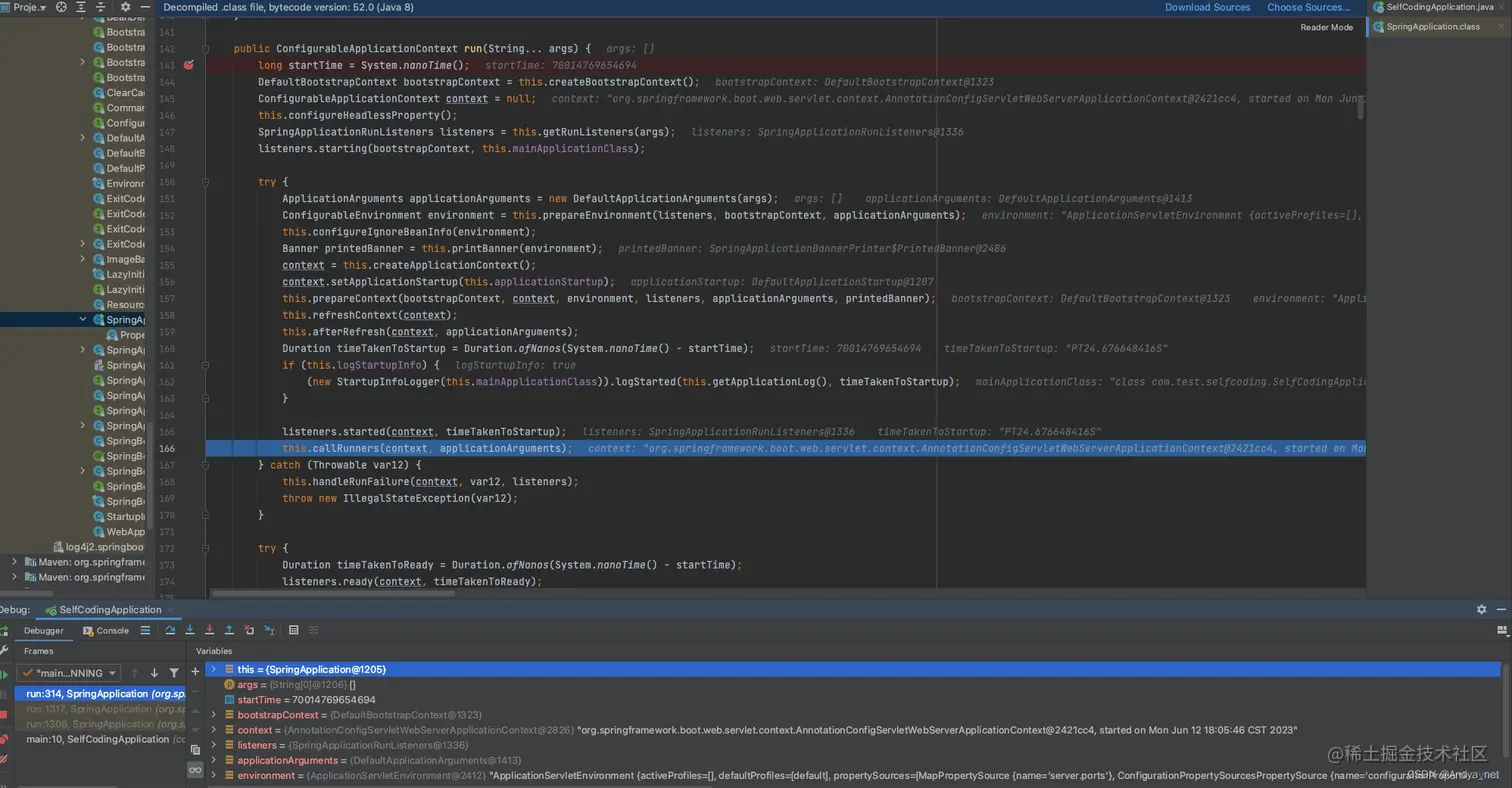Close the SelfCodingApplication.java tab

[x=1503, y=7]
